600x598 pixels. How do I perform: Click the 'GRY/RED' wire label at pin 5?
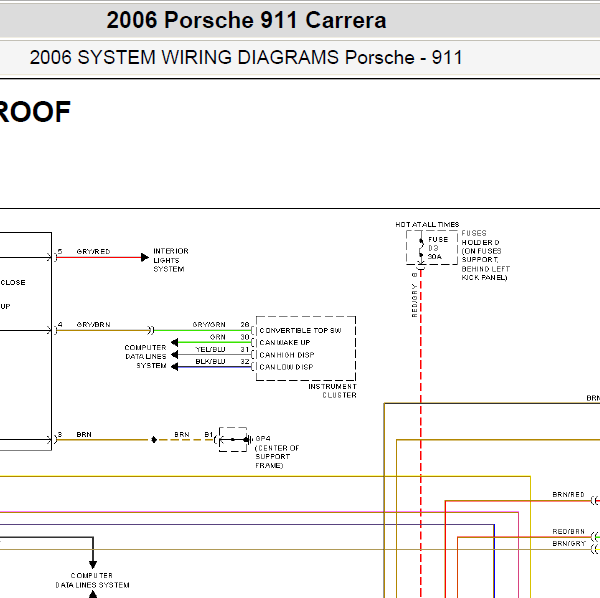point(93,251)
